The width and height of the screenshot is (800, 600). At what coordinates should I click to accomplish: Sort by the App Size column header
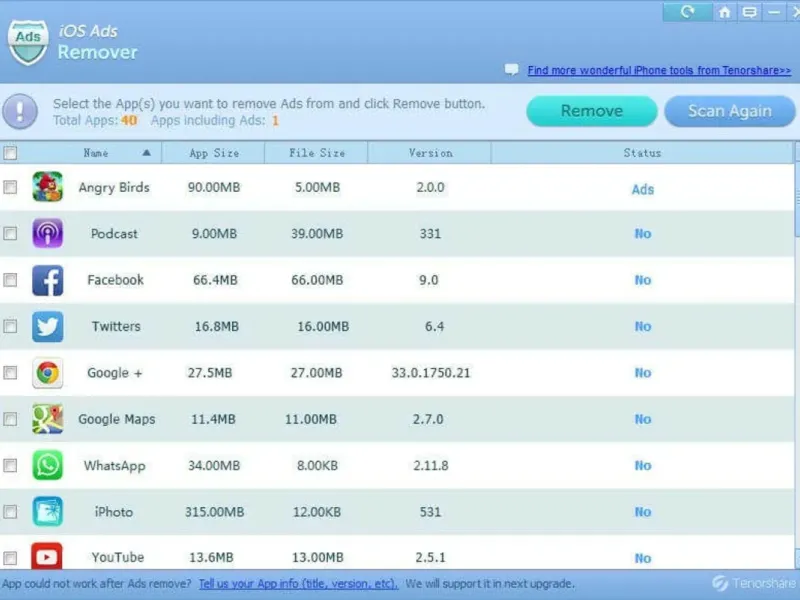214,153
